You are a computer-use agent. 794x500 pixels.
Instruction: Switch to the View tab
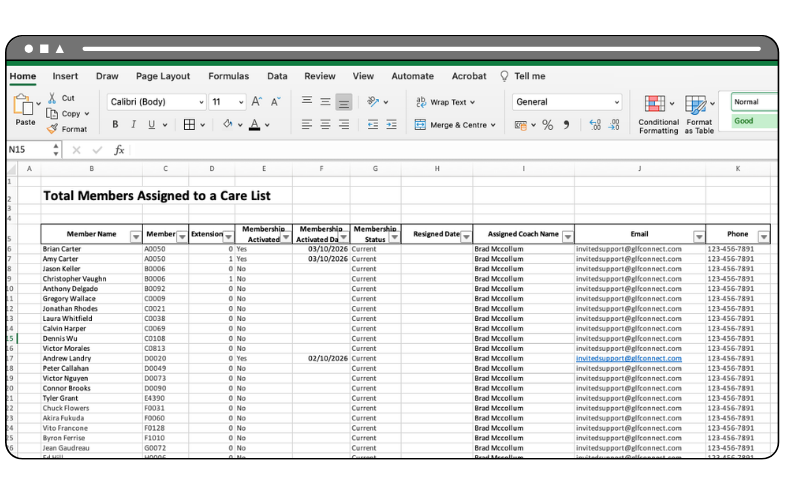(x=363, y=76)
